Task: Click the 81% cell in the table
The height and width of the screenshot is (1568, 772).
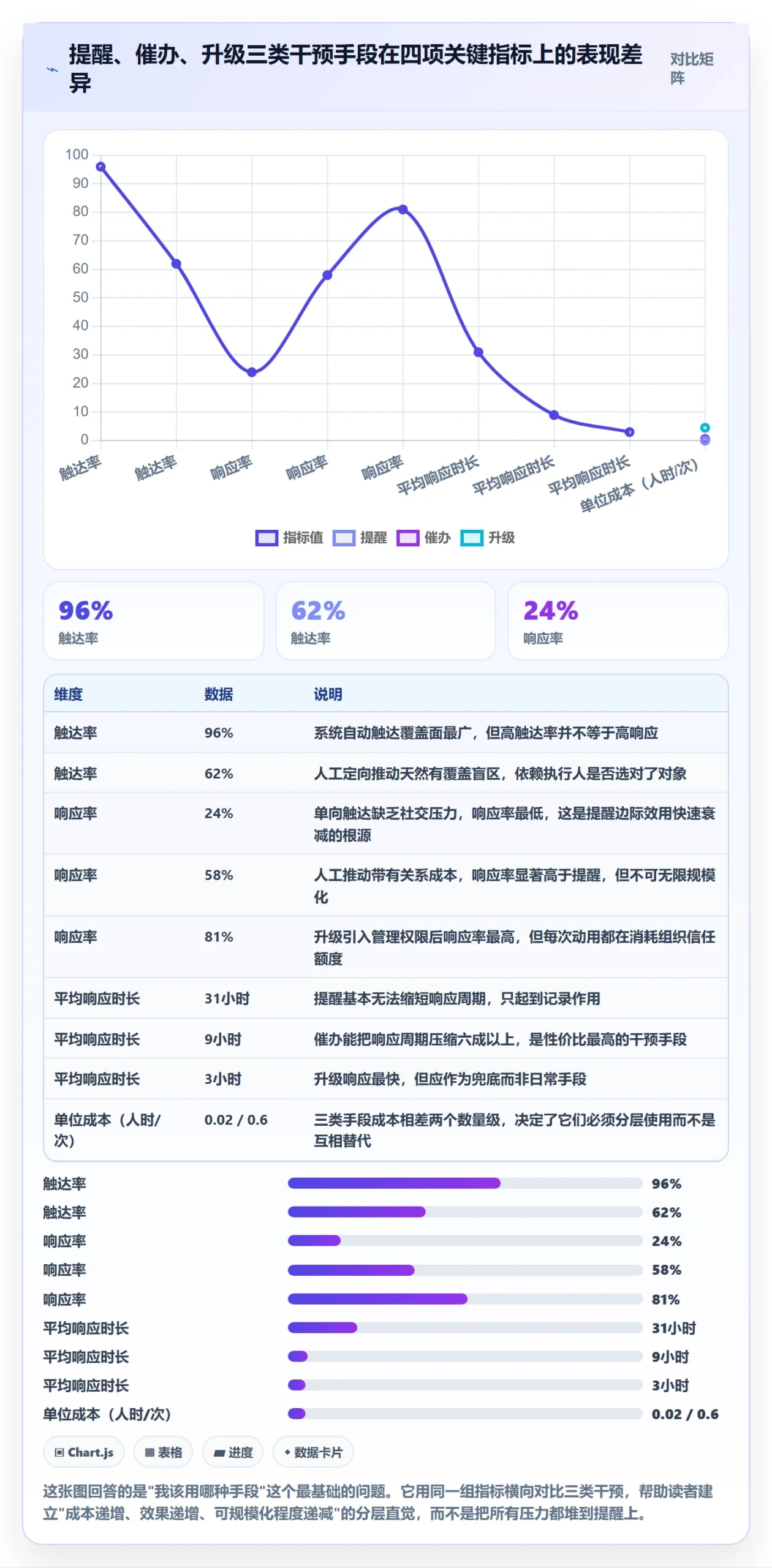Action: [x=219, y=937]
